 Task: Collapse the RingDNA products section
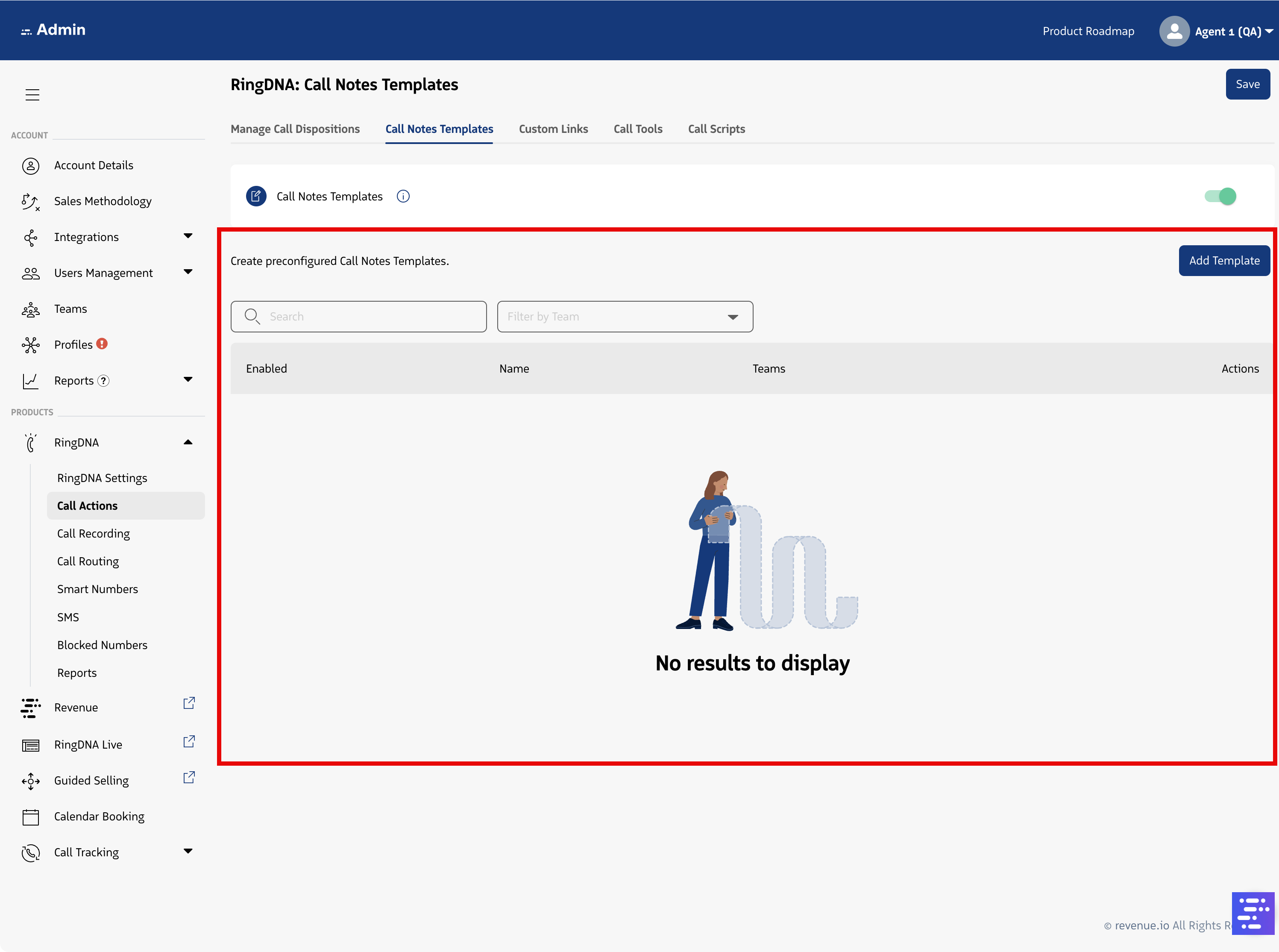tap(188, 442)
